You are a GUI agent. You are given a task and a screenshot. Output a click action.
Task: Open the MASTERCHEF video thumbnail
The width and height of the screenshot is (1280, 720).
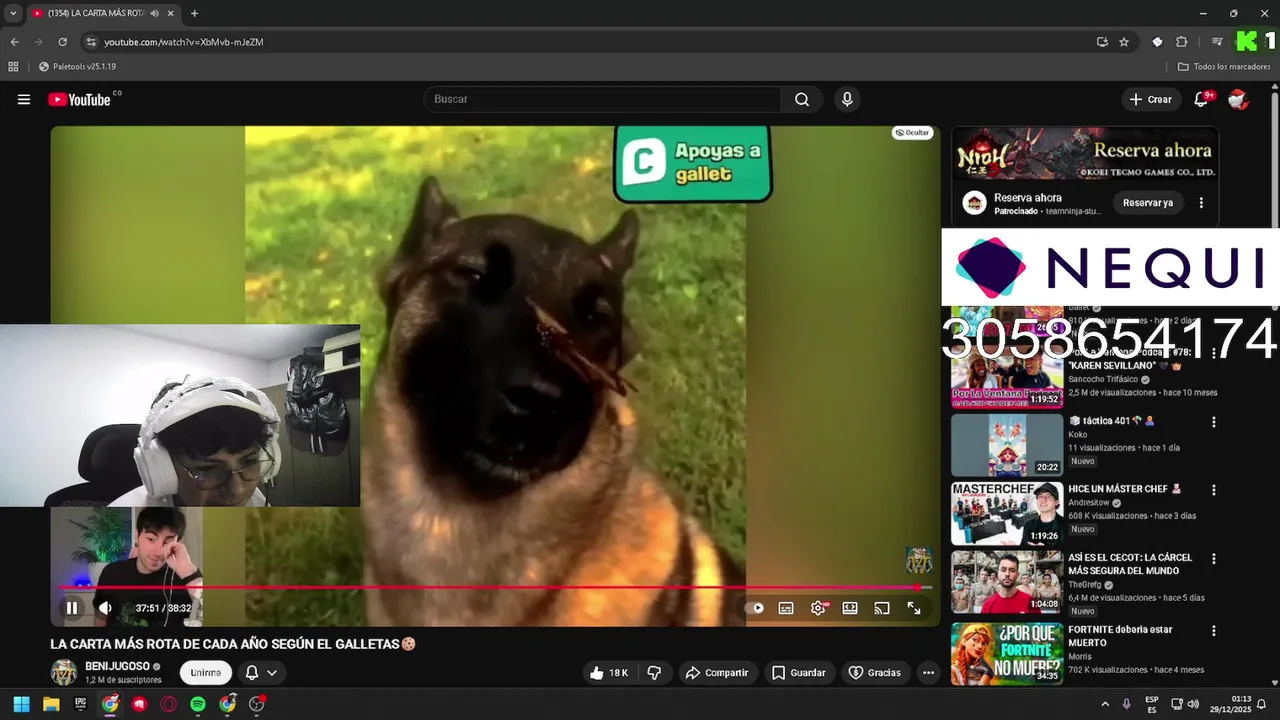tap(1006, 513)
